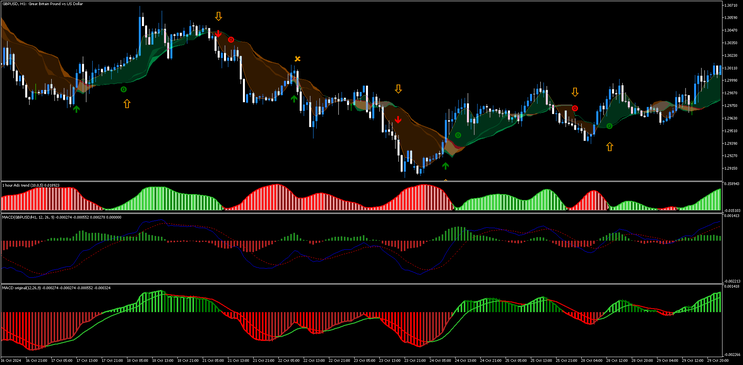Click the red down arrow under the topmost orange arrow
This screenshot has height=365, width=743.
[218, 34]
